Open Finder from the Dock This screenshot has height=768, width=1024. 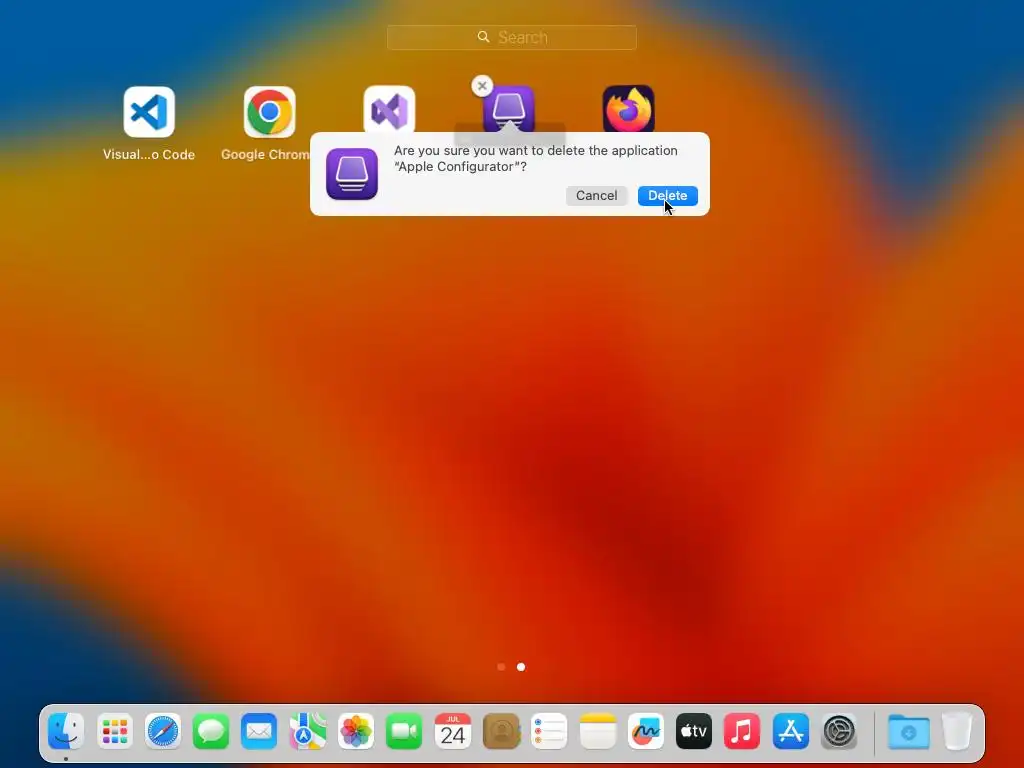pos(66,731)
